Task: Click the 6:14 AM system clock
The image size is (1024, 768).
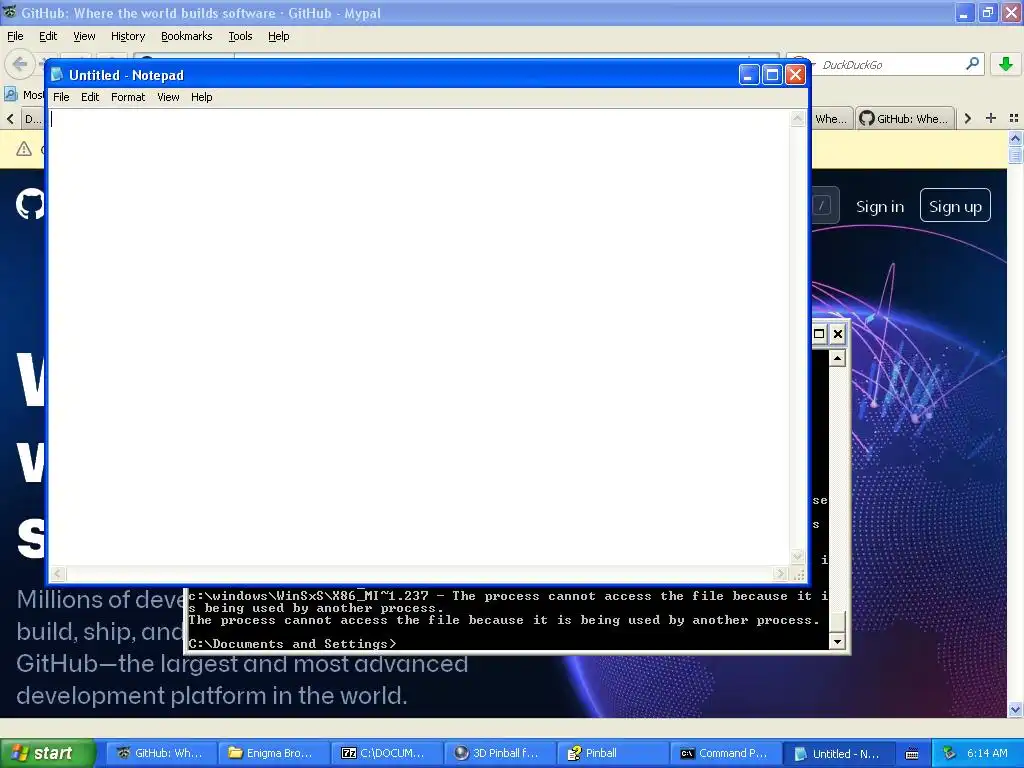Action: coord(987,753)
